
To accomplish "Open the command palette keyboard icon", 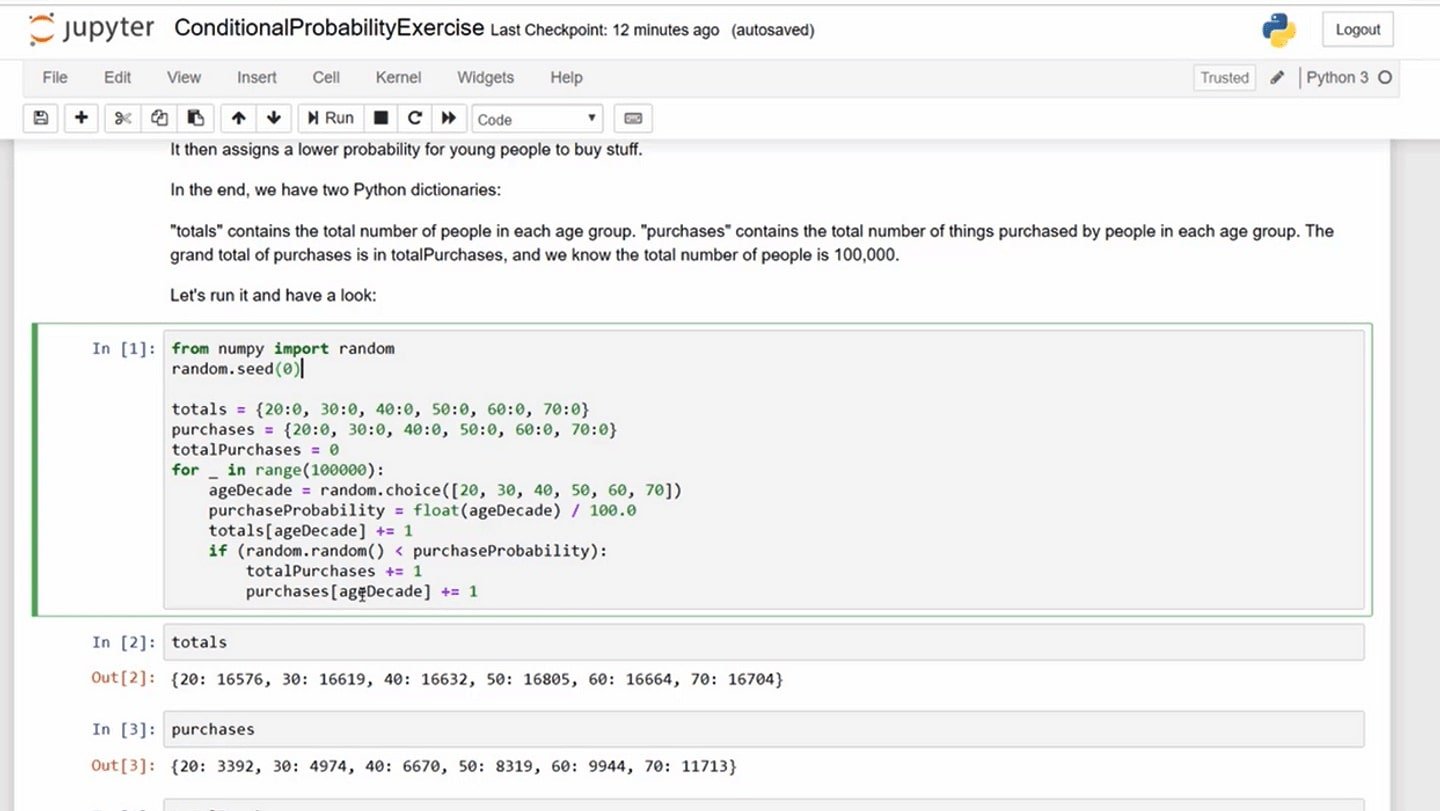I will 633,118.
